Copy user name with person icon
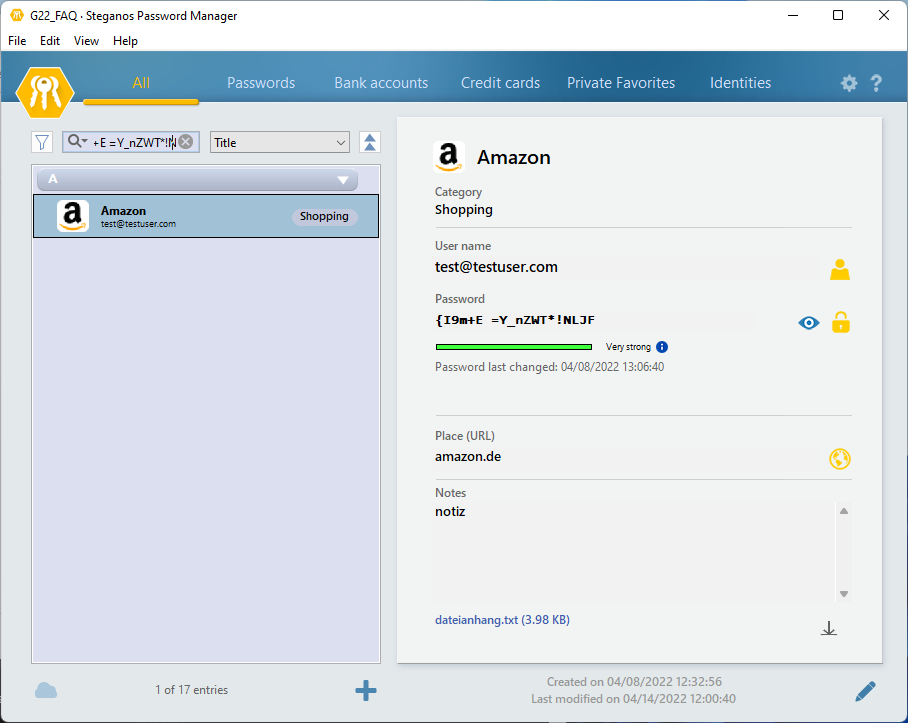The width and height of the screenshot is (908, 723). pyautogui.click(x=839, y=269)
